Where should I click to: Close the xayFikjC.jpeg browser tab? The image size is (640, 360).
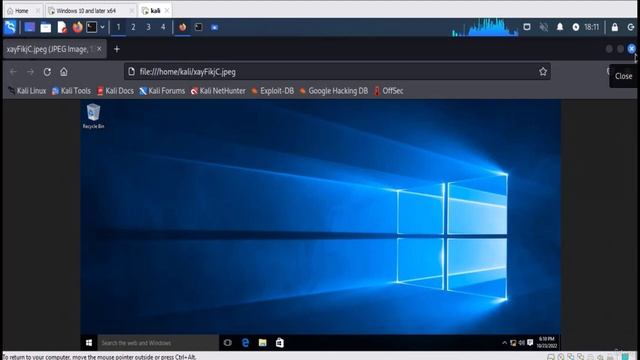(x=99, y=49)
